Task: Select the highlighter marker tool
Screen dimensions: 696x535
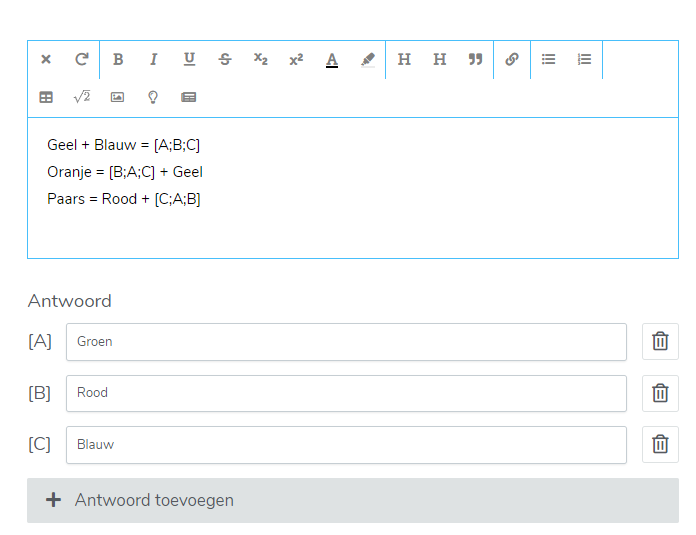Action: tap(368, 59)
